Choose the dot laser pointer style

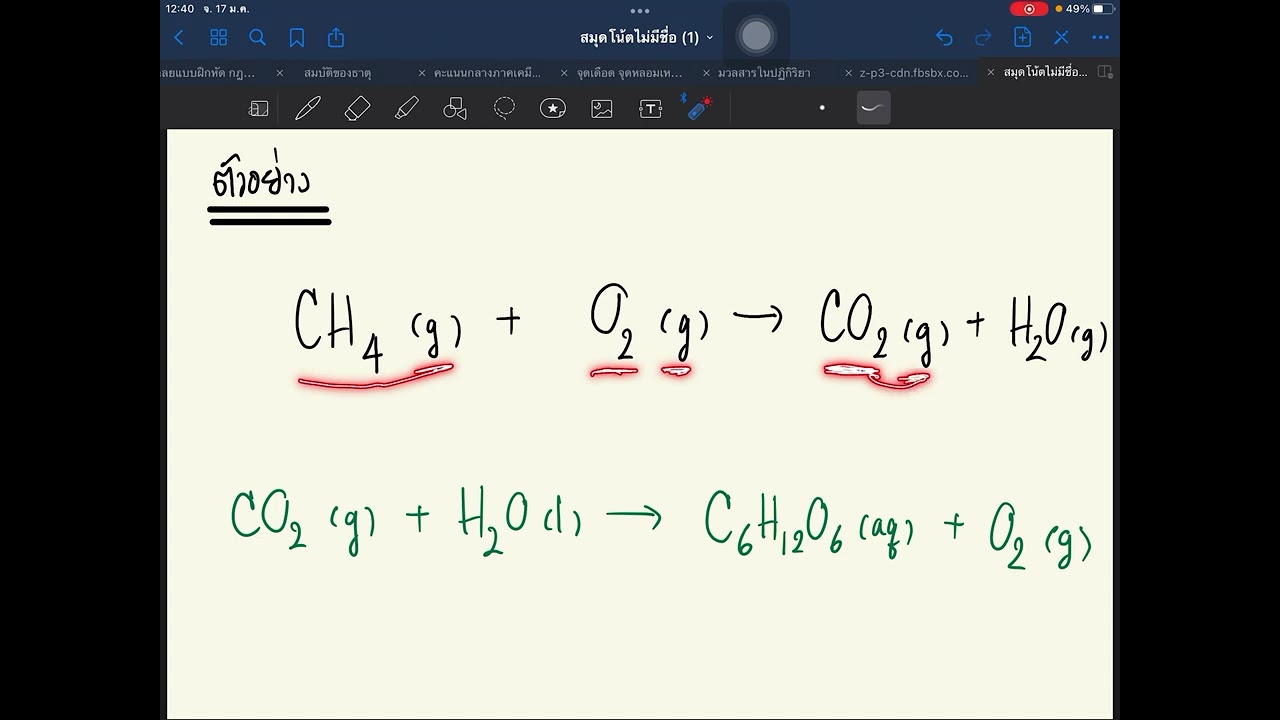point(822,108)
